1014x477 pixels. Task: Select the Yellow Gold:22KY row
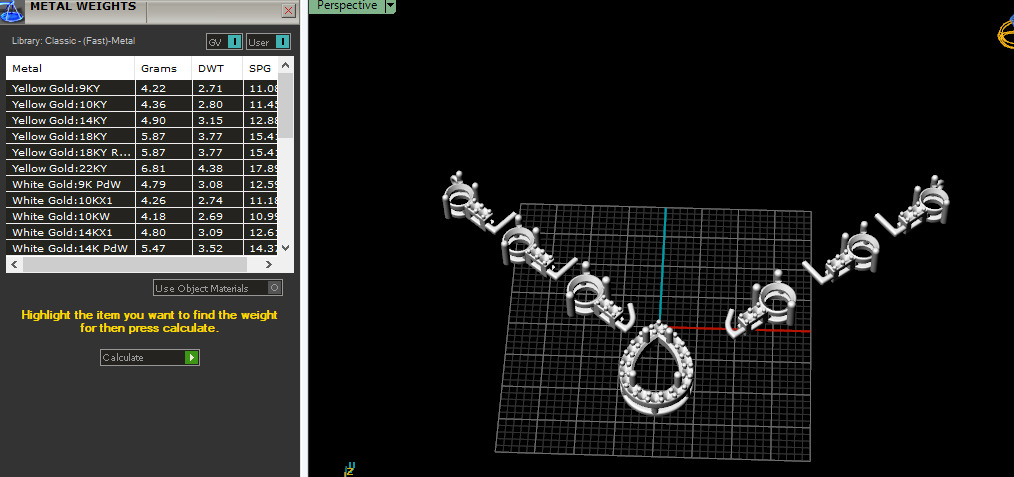click(x=142, y=168)
